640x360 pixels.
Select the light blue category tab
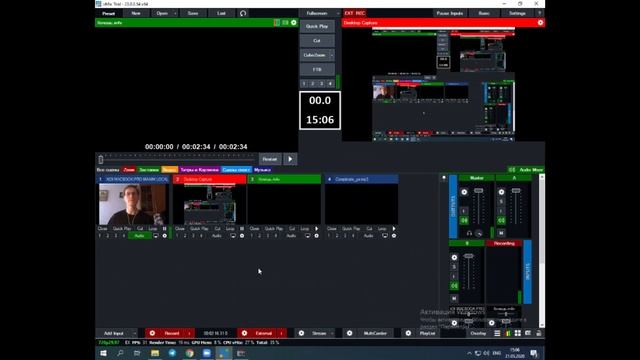(236, 170)
